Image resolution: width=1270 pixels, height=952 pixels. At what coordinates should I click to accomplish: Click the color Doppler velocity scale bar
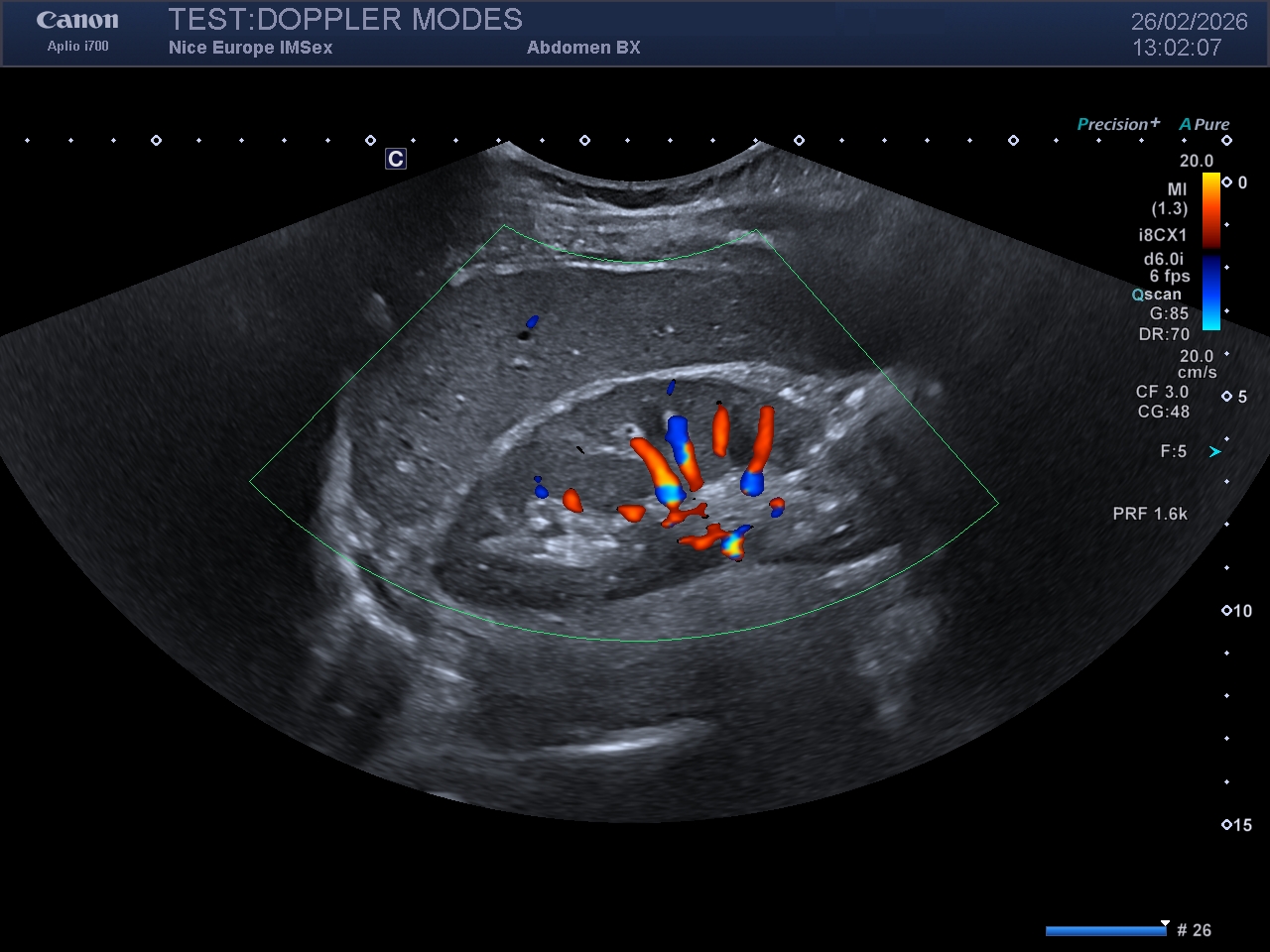click(x=1211, y=251)
